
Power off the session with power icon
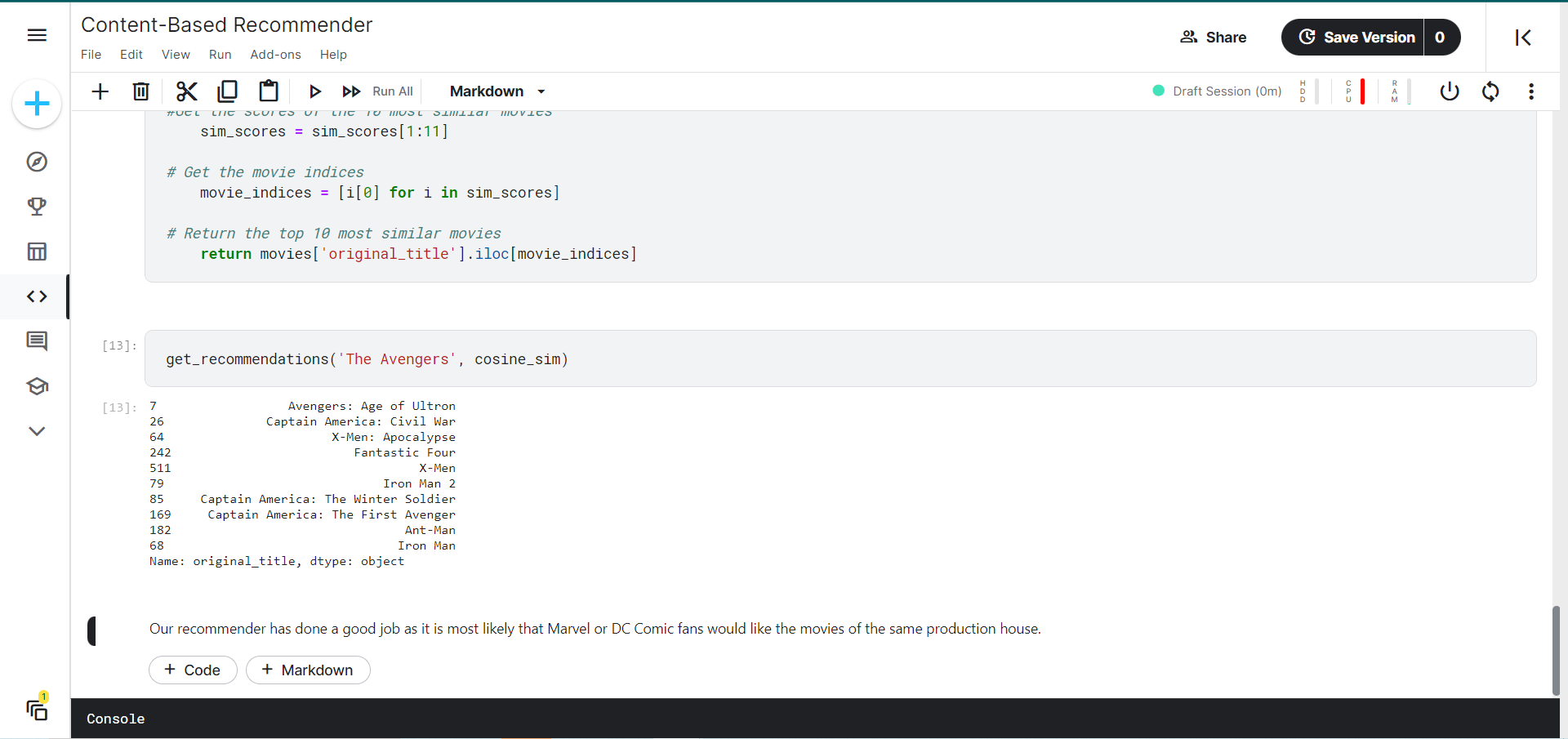point(1450,91)
